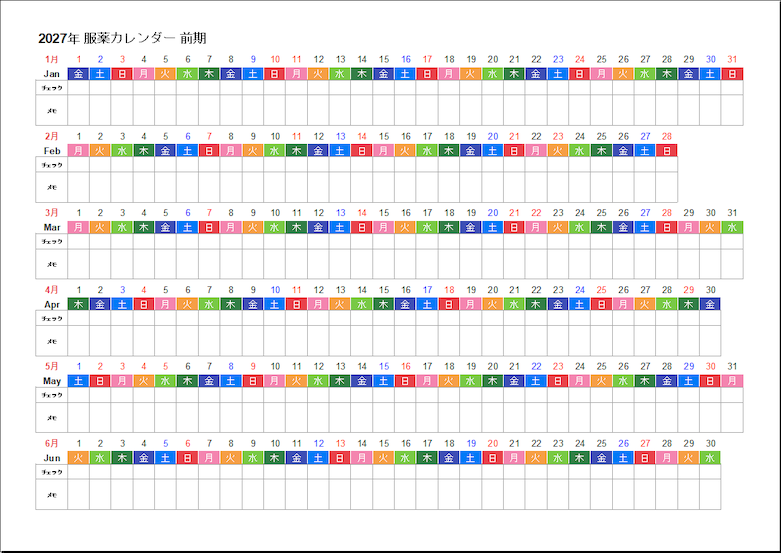Viewport: 781px width, 553px height.
Task: Click date number 31 in January
Action: [732, 59]
